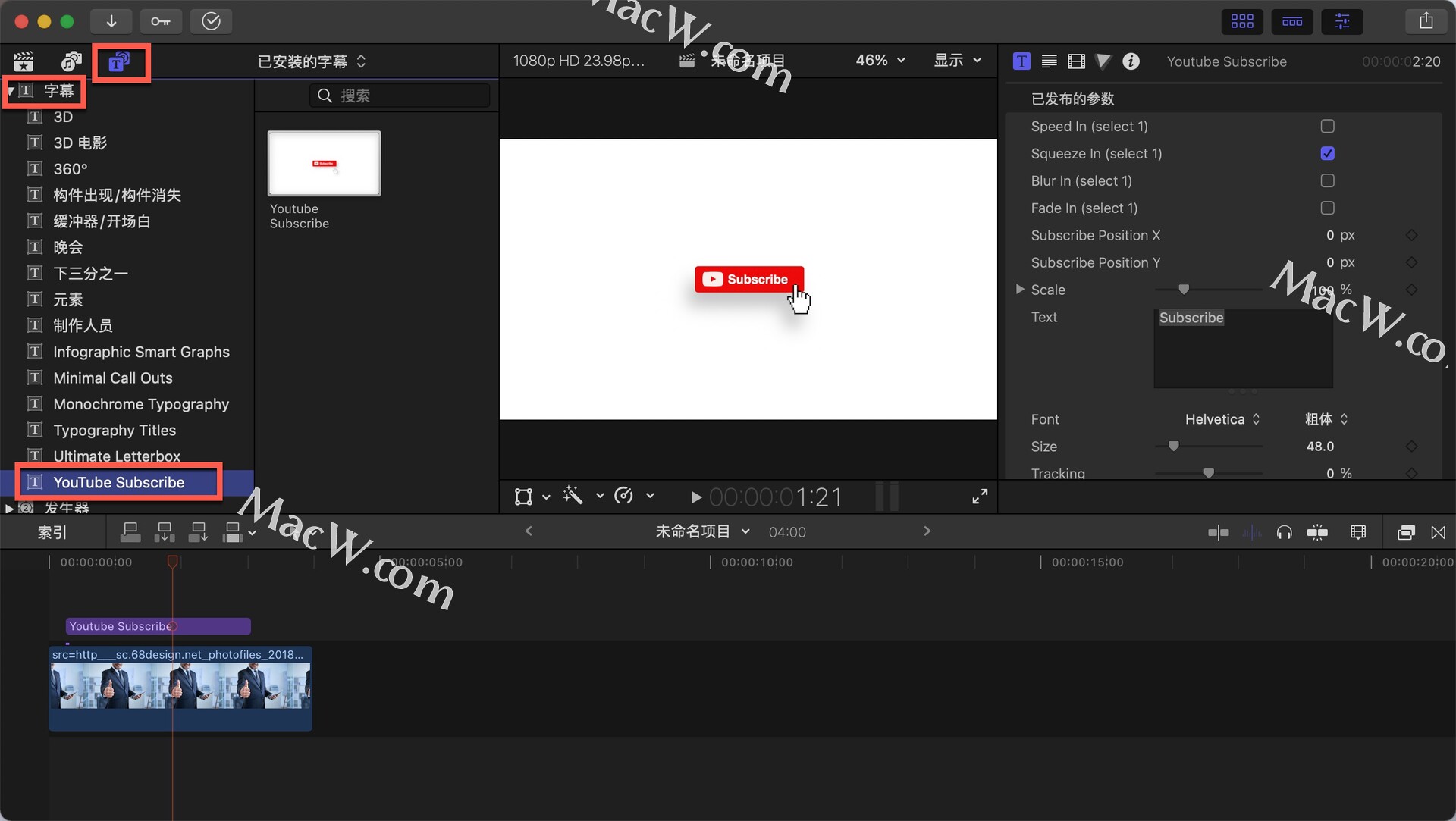Open the Video inspector filmstrip tab

pyautogui.click(x=1076, y=61)
